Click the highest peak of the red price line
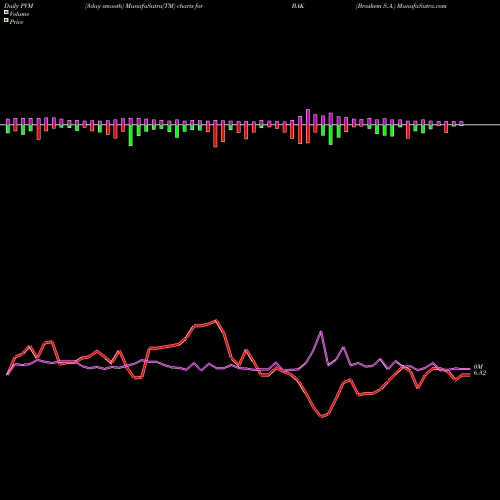Screen dimensions: 500x500 [216, 321]
